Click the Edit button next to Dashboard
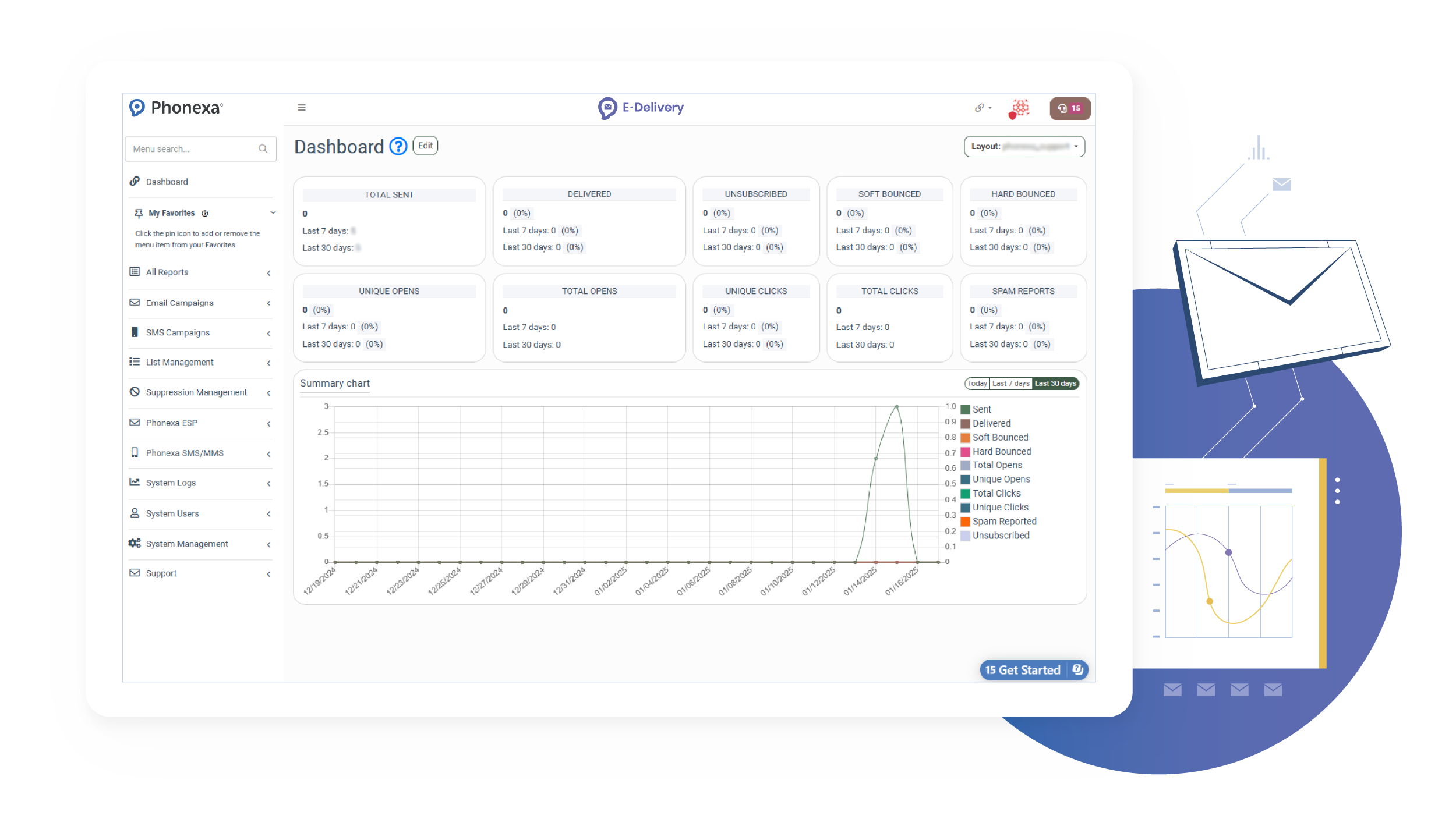 [x=425, y=146]
